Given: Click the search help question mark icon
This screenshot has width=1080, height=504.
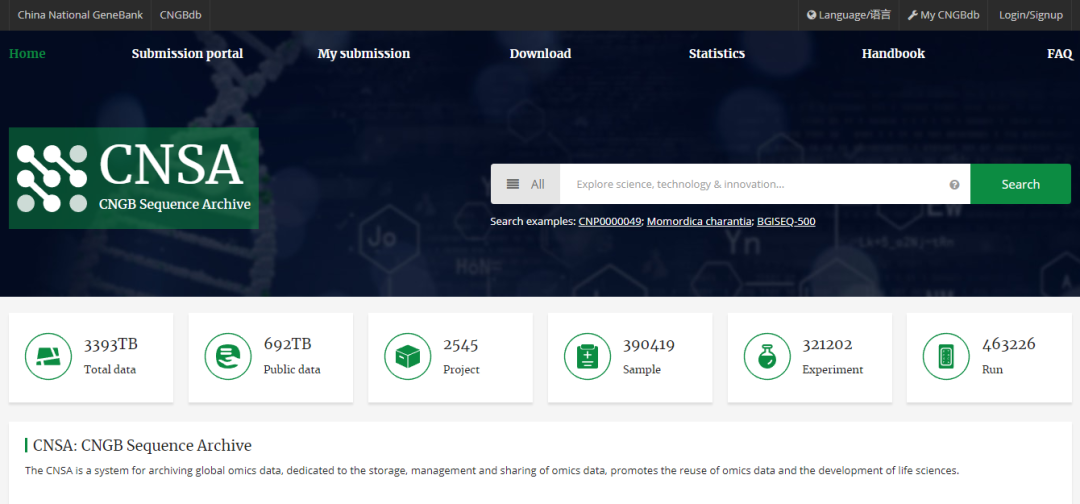Looking at the screenshot, I should click(x=955, y=185).
